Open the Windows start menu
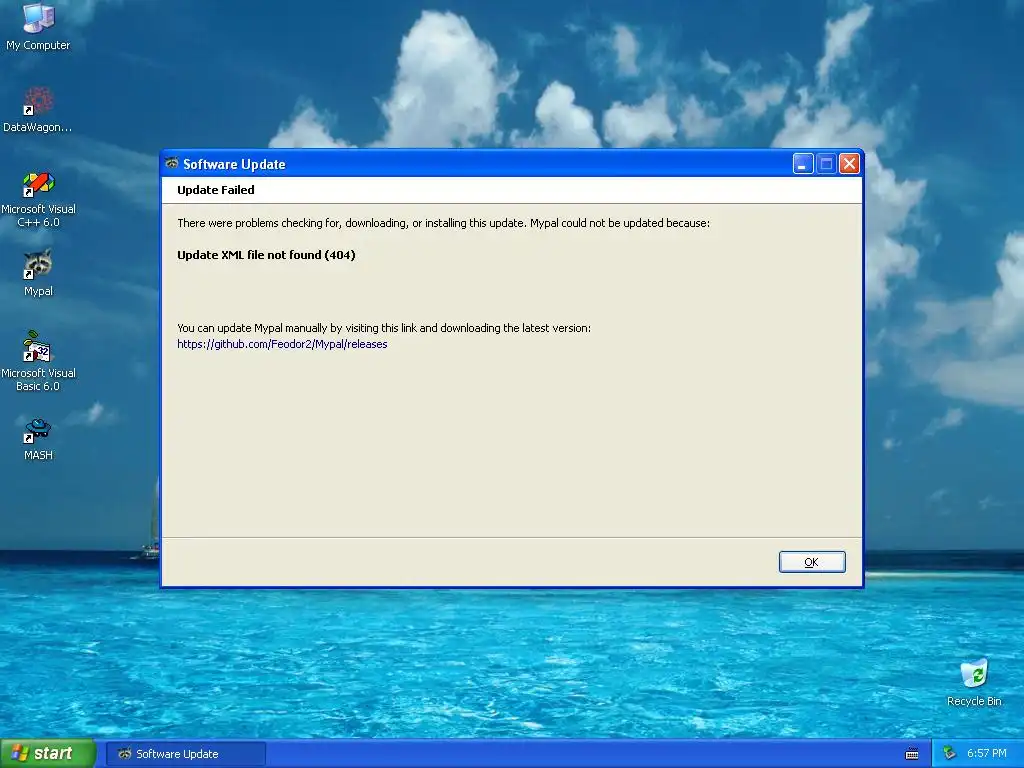Image resolution: width=1024 pixels, height=768 pixels. click(x=48, y=754)
